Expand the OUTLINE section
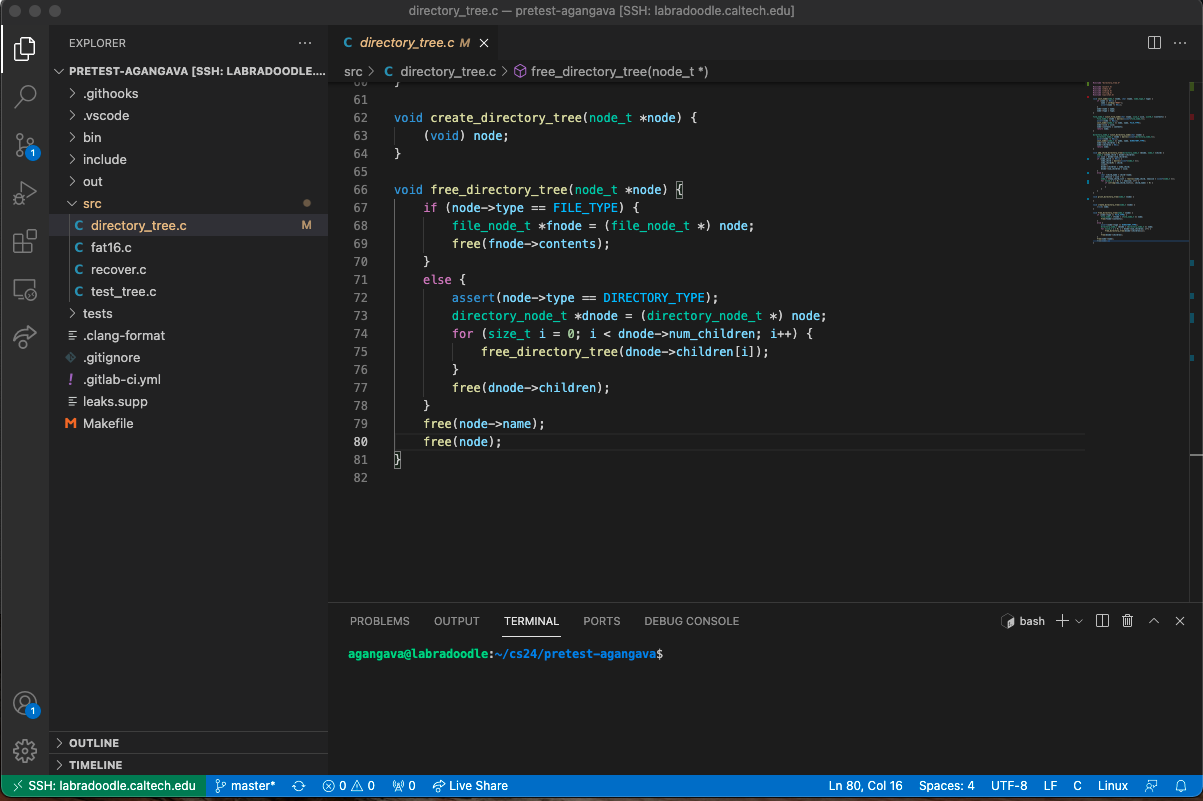The image size is (1203, 801). tap(93, 743)
